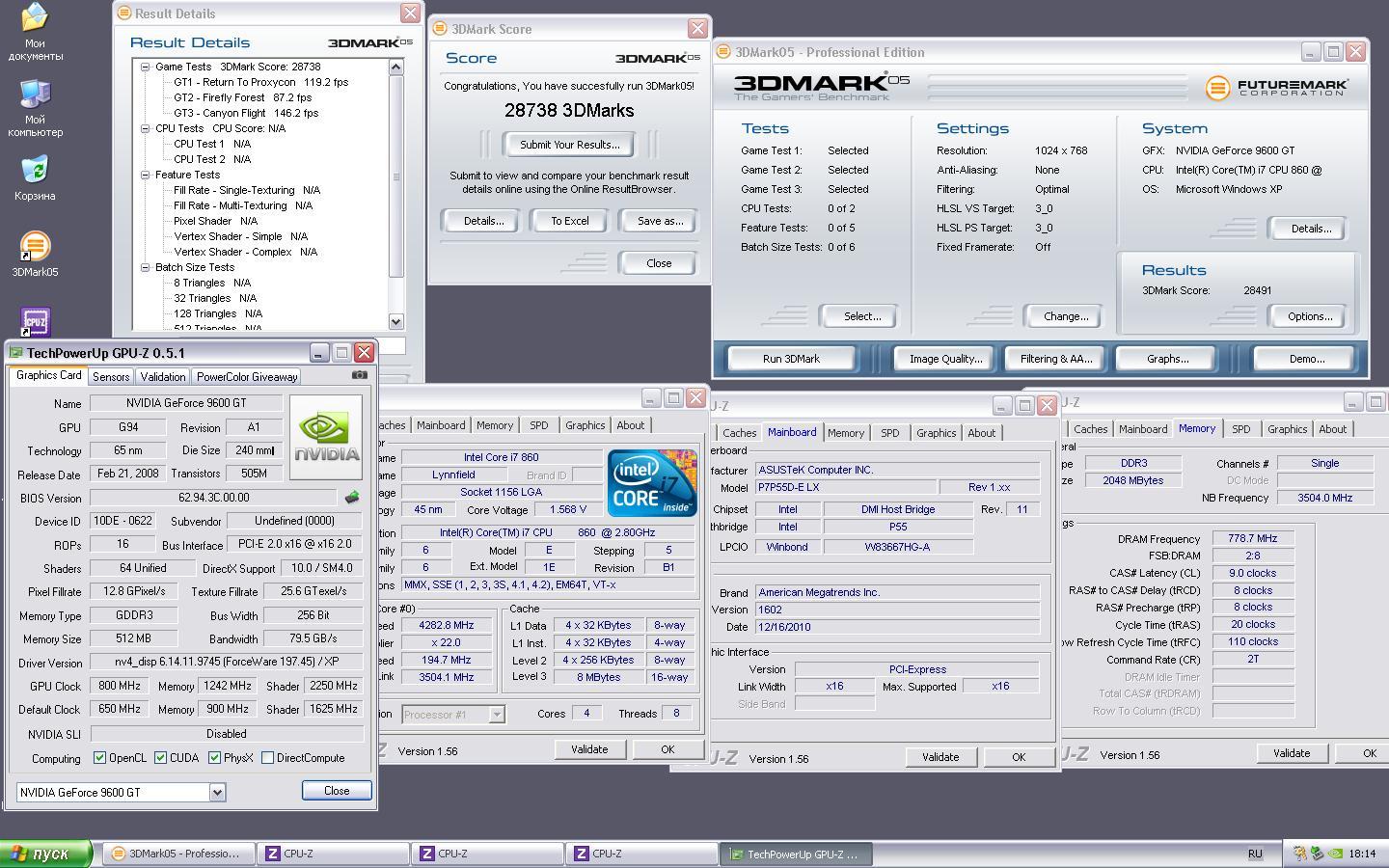Viewport: 1389px width, 868px height.
Task: Open the Graphics tab in the Memory CPU-Z window
Action: click(1287, 429)
